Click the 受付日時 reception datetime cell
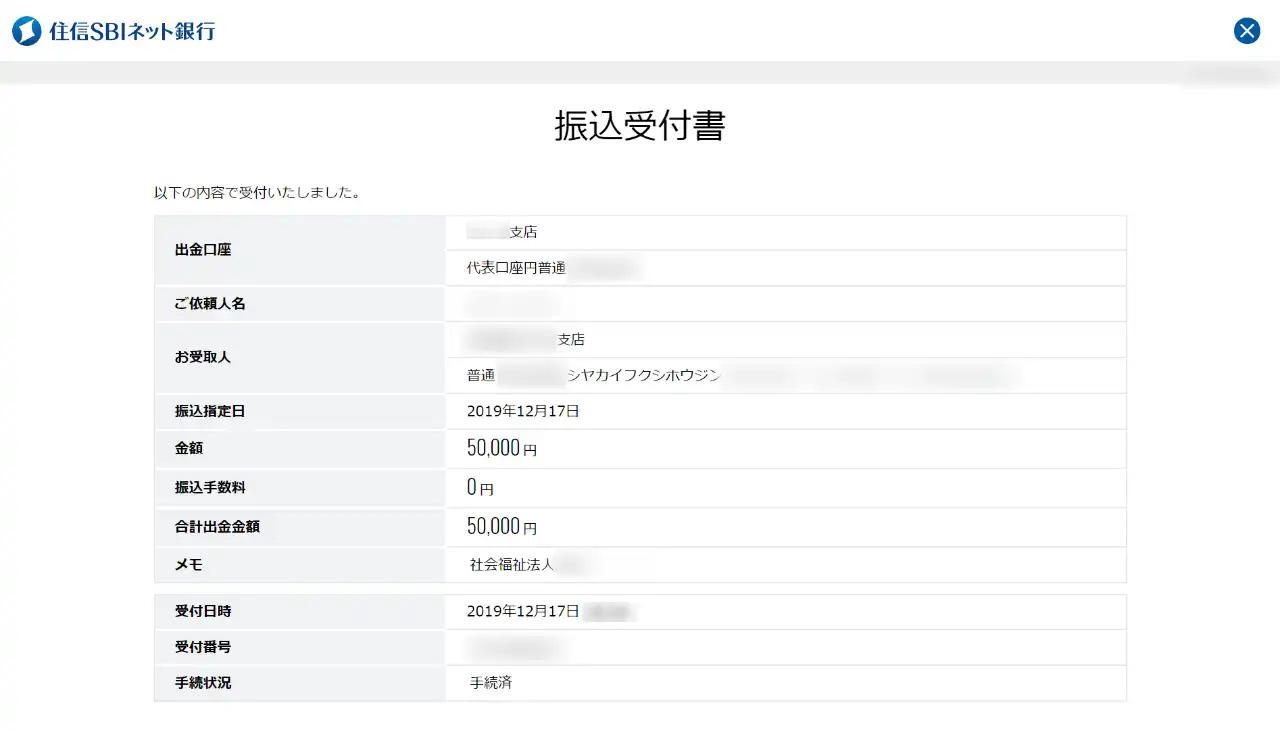Image resolution: width=1280 pixels, height=730 pixels. pos(550,611)
